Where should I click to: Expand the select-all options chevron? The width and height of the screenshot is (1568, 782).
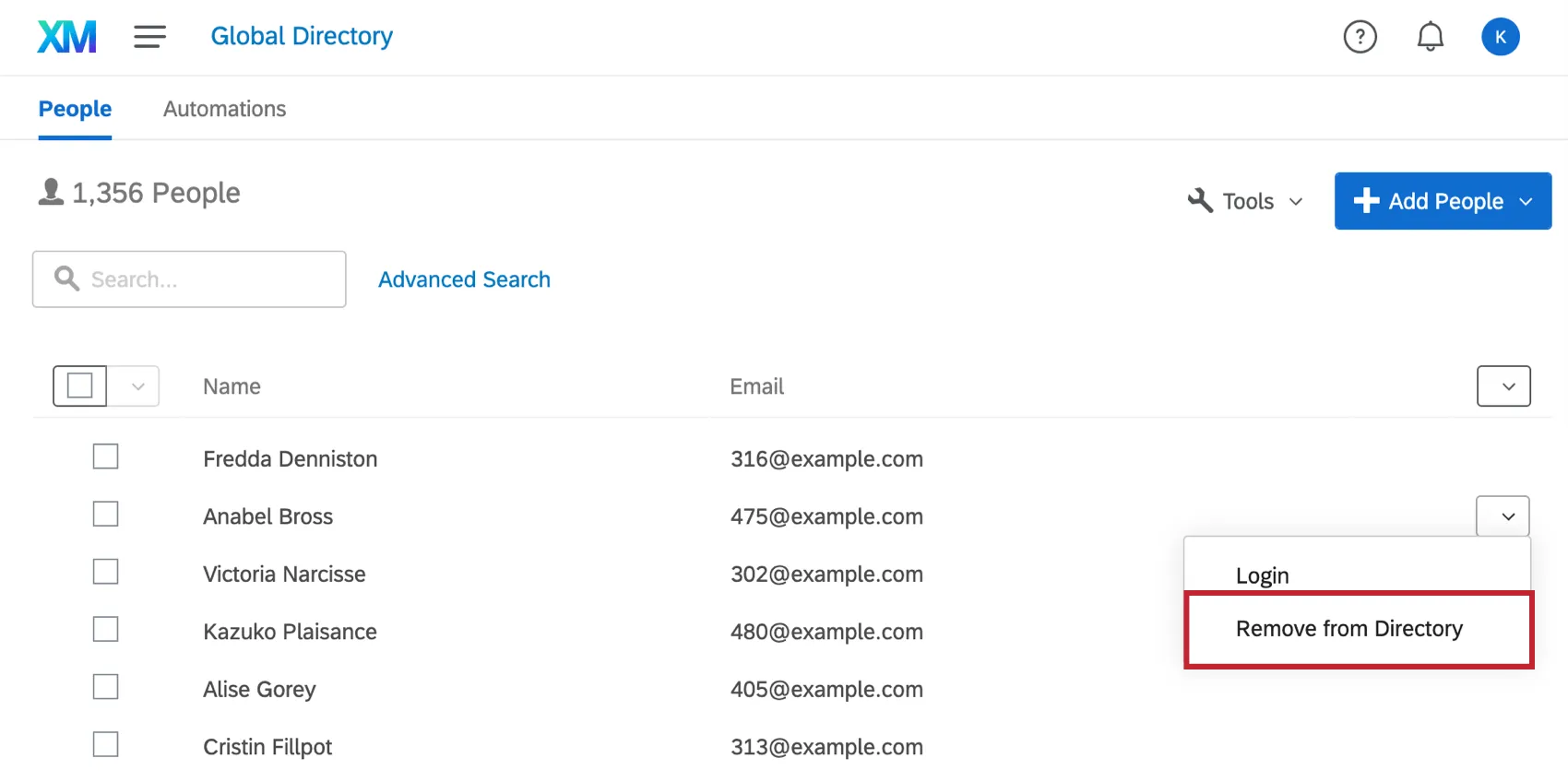tap(137, 386)
